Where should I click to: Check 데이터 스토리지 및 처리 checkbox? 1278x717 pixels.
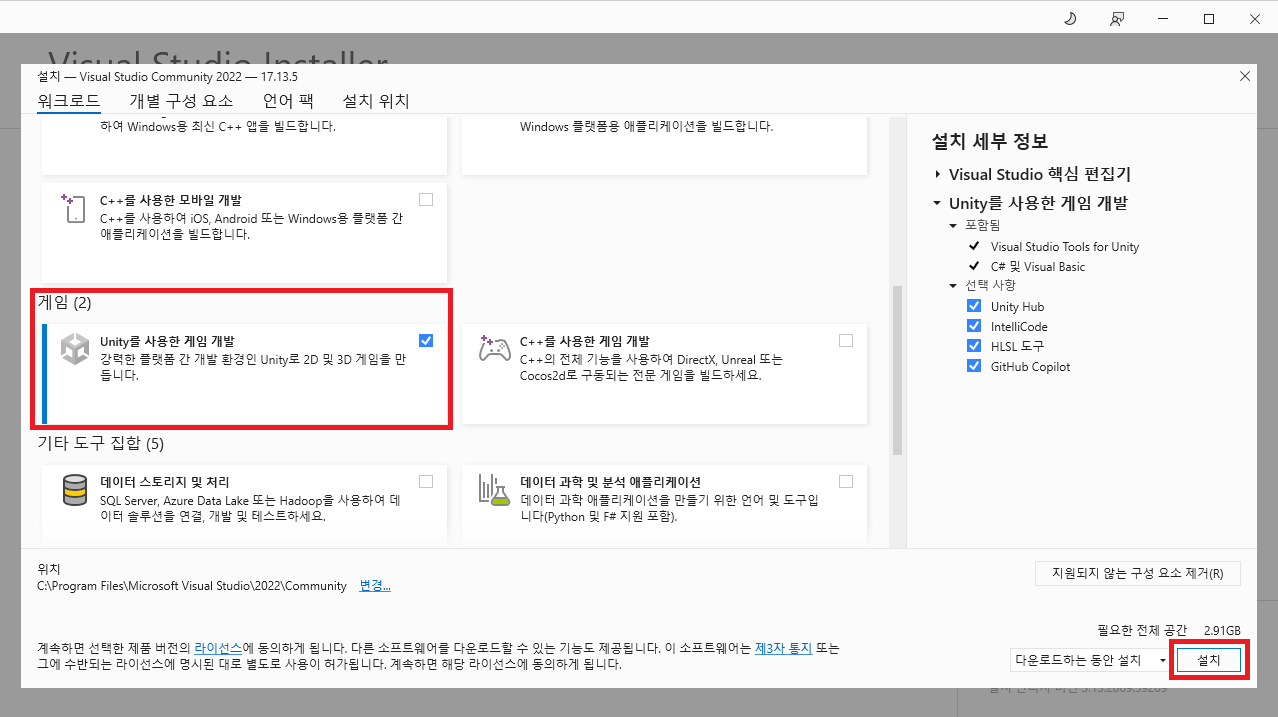(426, 481)
